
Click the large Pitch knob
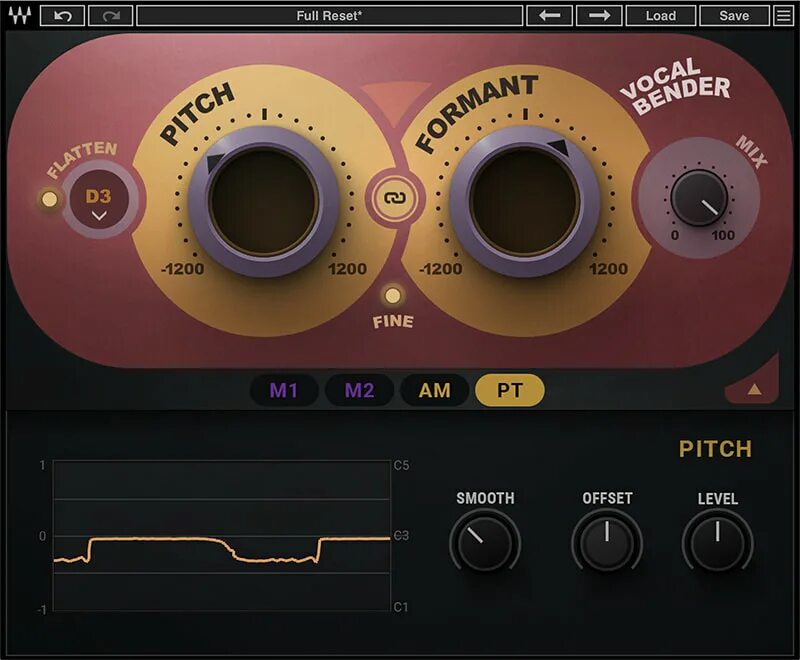point(264,200)
